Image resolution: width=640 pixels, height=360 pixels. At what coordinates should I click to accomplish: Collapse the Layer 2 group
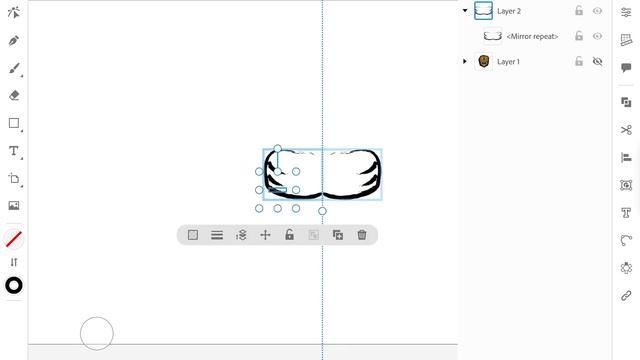coord(465,11)
